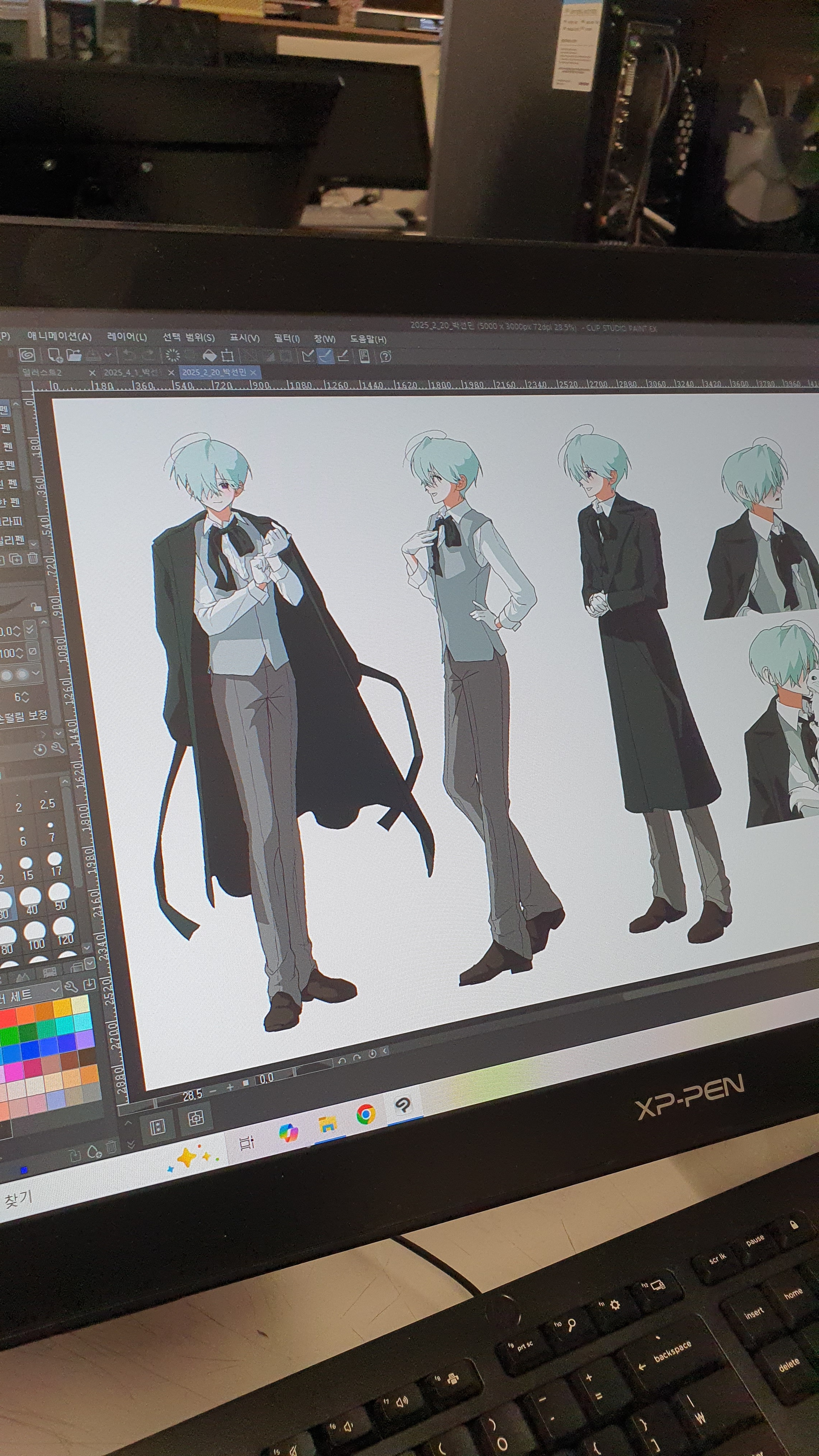Viewport: 819px width, 1456px height.
Task: Open the 애니메이션(A) menu
Action: [59, 336]
